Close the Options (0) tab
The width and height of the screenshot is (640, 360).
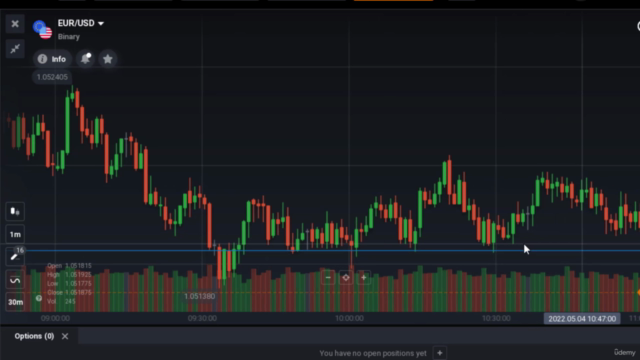coord(65,336)
